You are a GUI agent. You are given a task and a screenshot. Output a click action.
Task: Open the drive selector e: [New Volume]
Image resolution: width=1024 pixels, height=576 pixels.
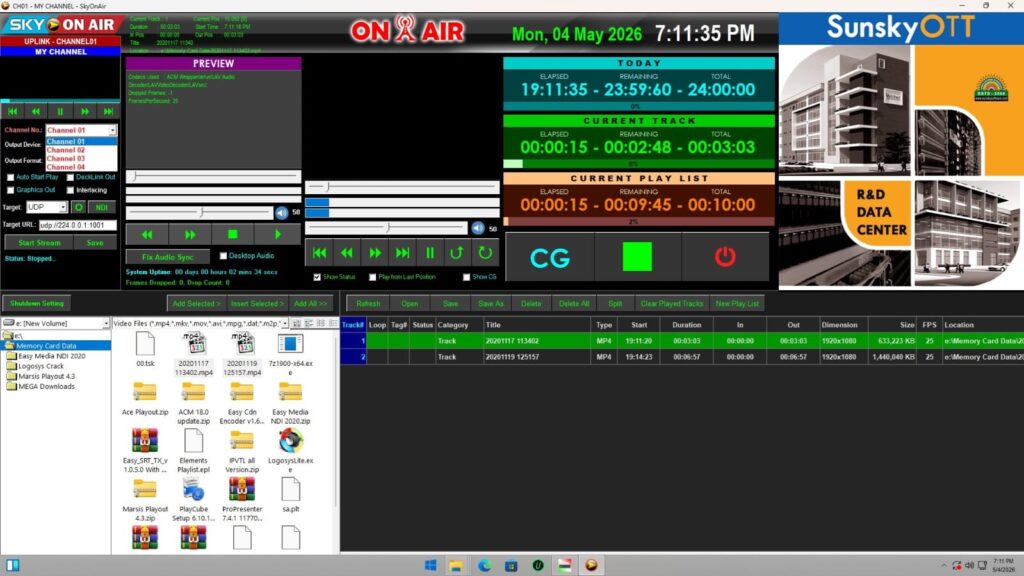tap(56, 323)
